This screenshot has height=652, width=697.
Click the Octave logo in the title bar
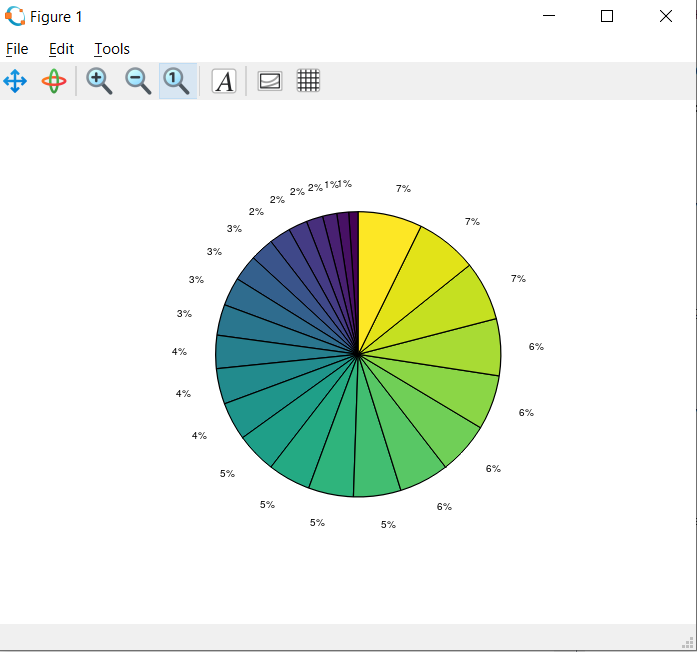coord(15,16)
